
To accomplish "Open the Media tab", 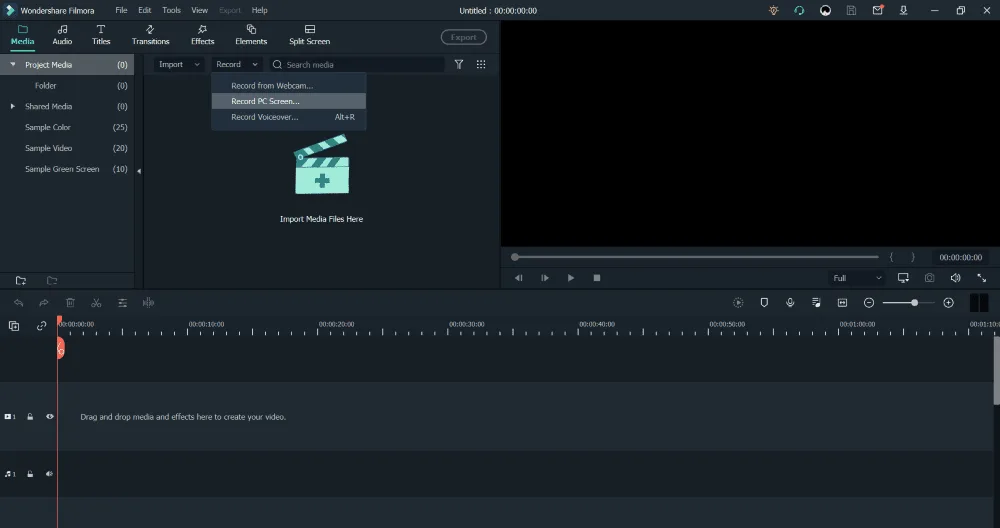I will [x=22, y=35].
